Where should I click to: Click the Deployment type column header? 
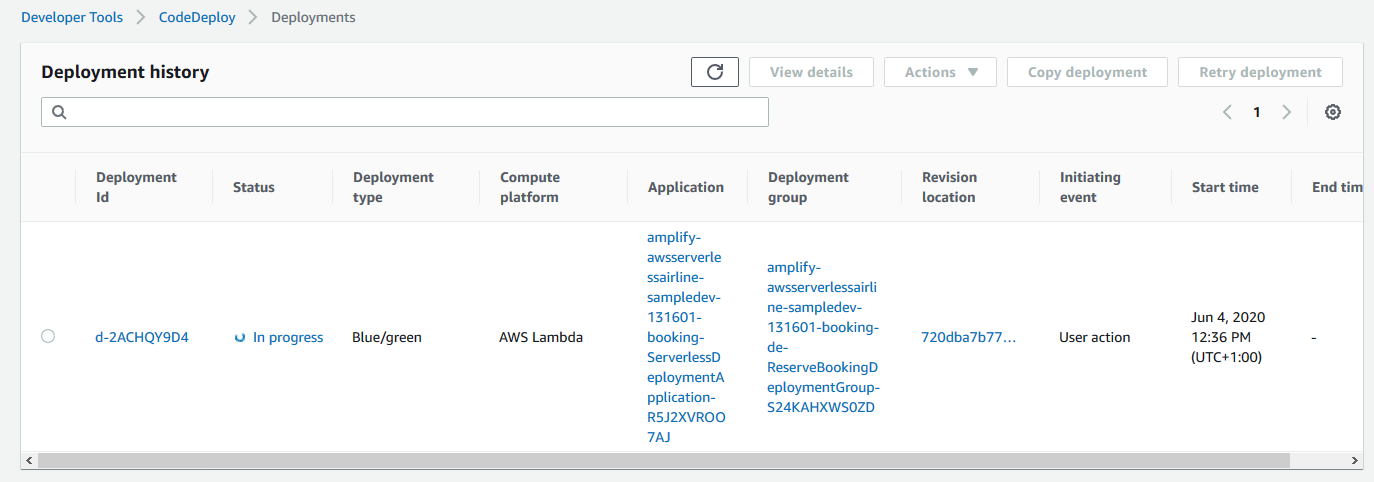coord(393,187)
